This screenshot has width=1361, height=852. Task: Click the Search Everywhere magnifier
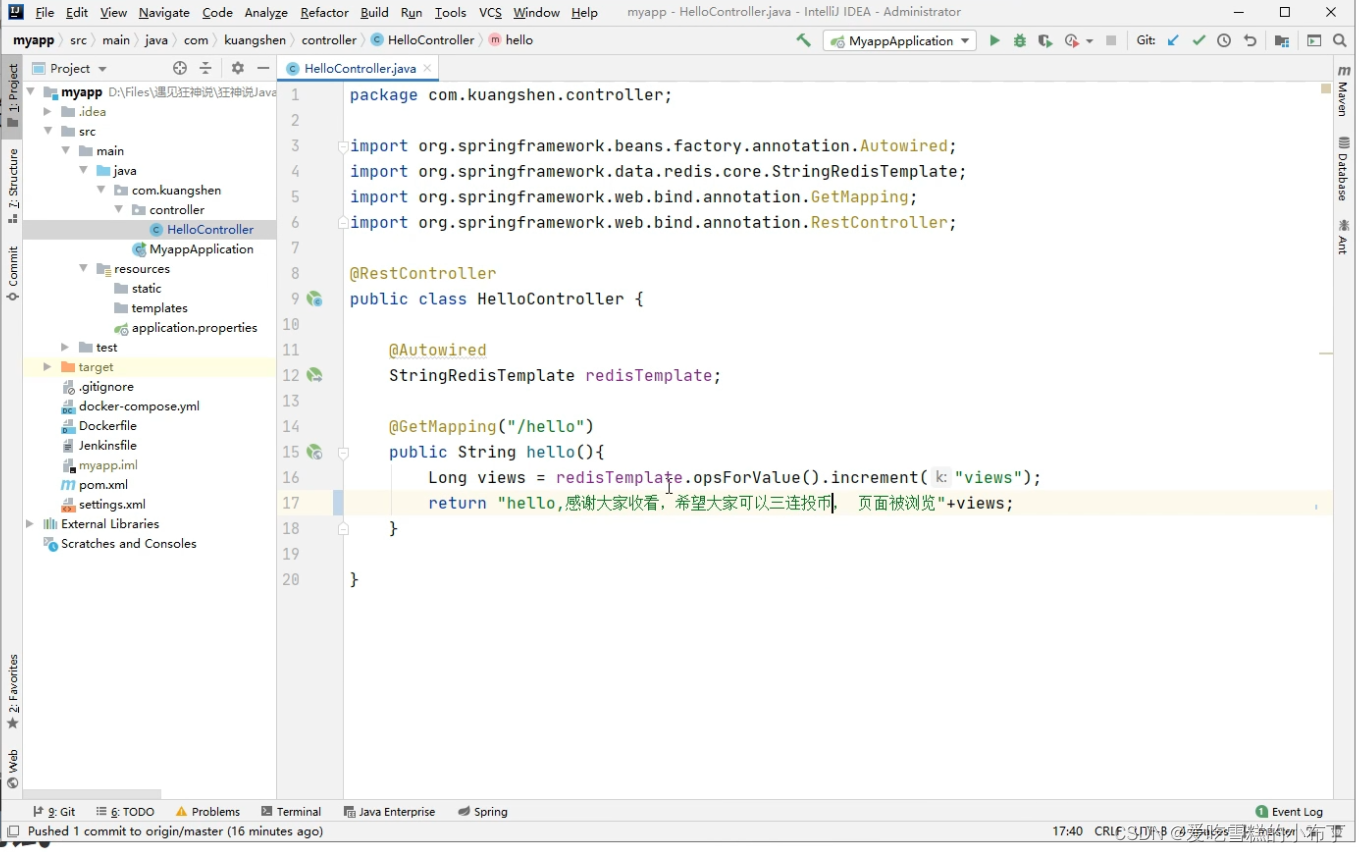pyautogui.click(x=1341, y=41)
